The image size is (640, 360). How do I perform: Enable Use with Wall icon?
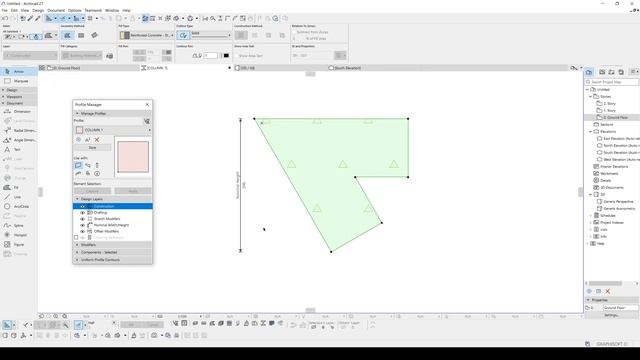[x=78, y=165]
